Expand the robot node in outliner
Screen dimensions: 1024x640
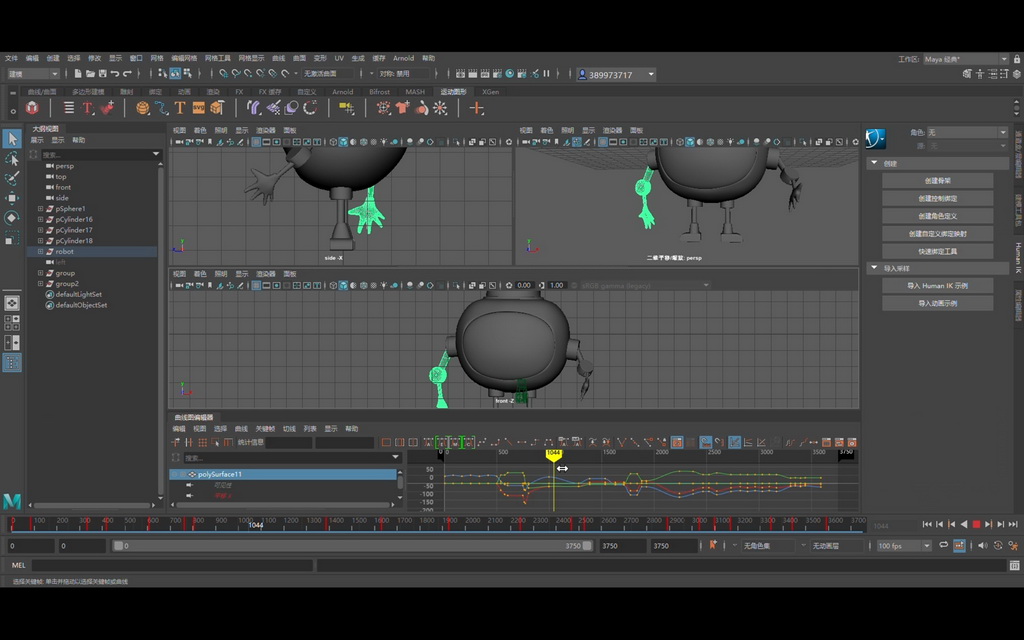pos(40,252)
